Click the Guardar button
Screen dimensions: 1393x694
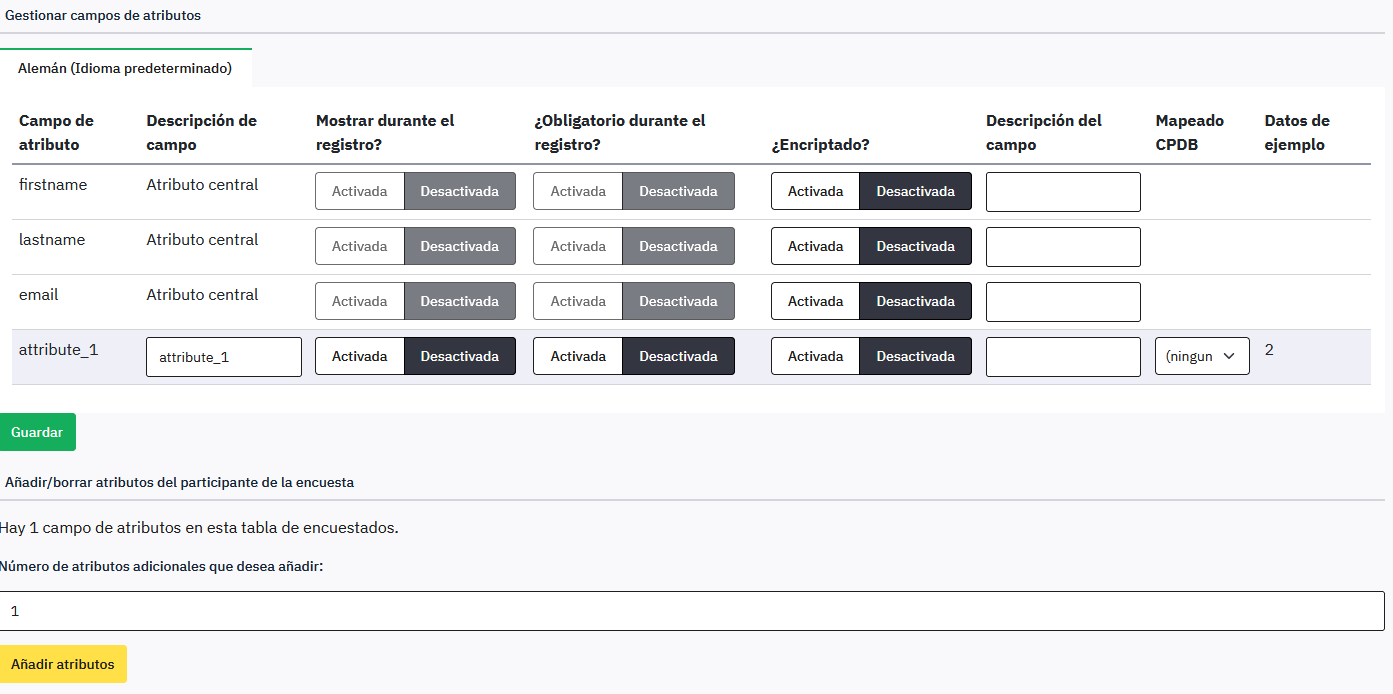pyautogui.click(x=37, y=432)
